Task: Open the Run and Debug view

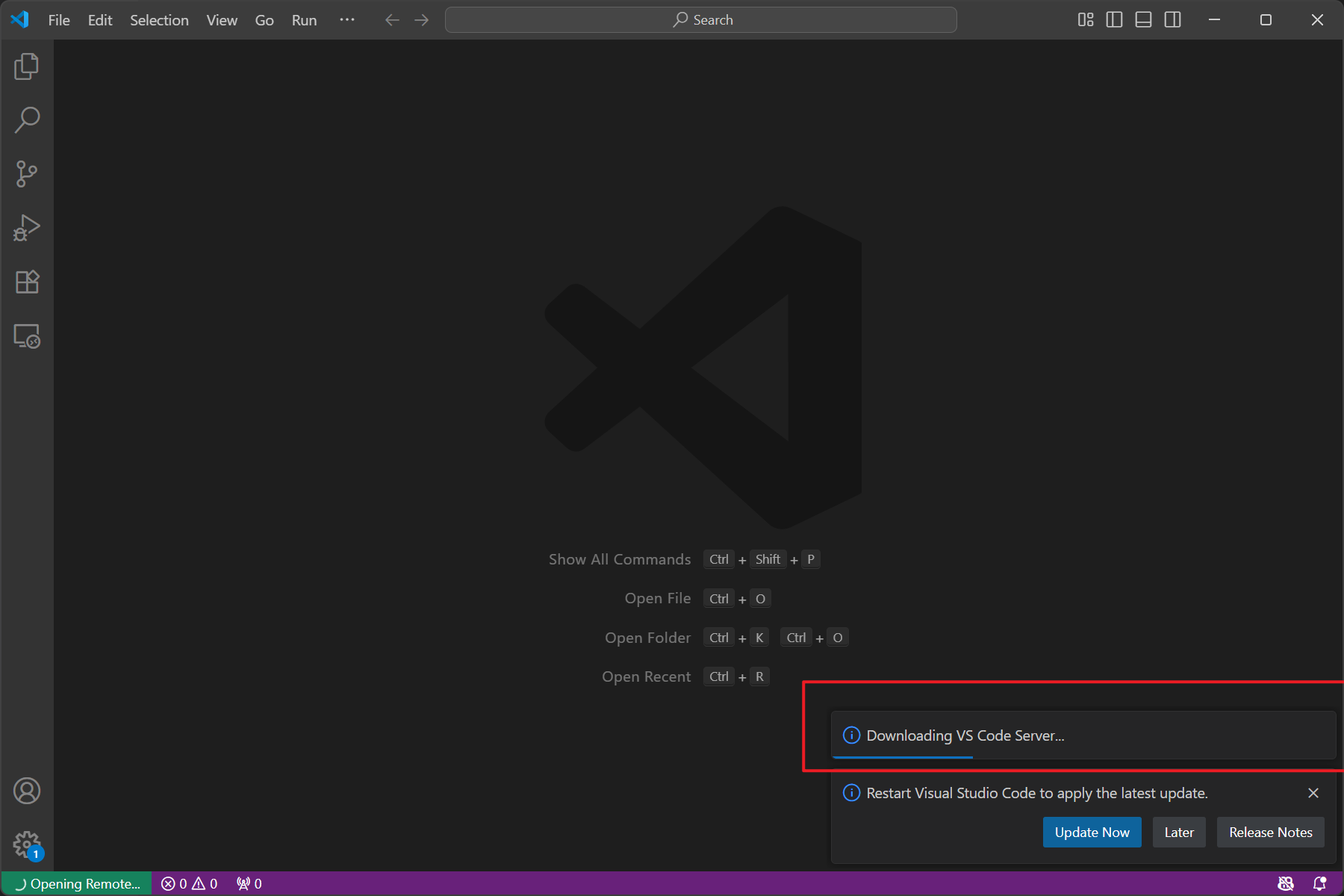Action: (x=27, y=228)
